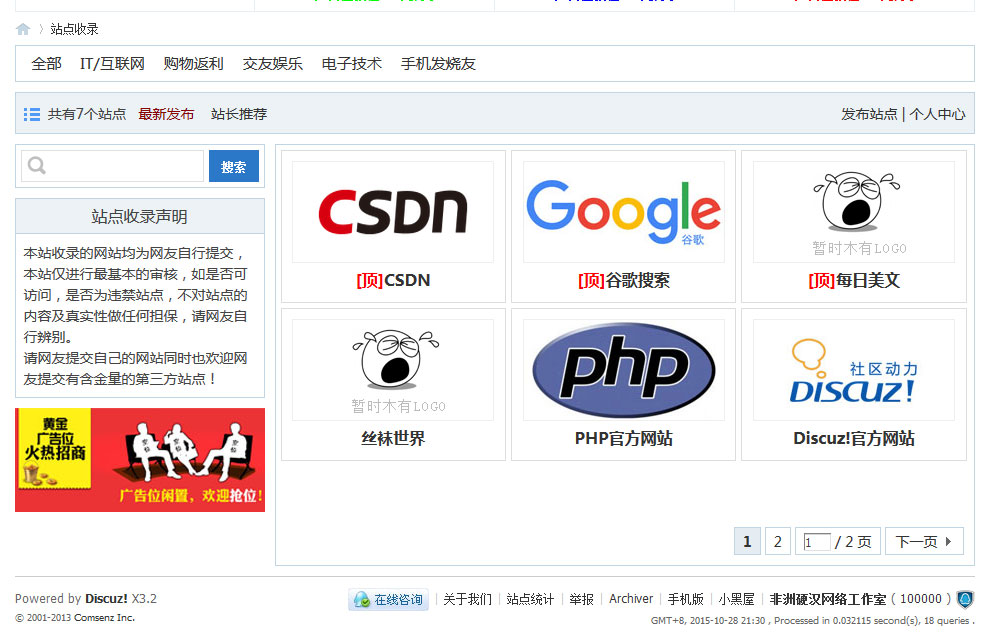991x638 pixels.
Task: Open the Google logo thumbnail
Action: click(623, 212)
